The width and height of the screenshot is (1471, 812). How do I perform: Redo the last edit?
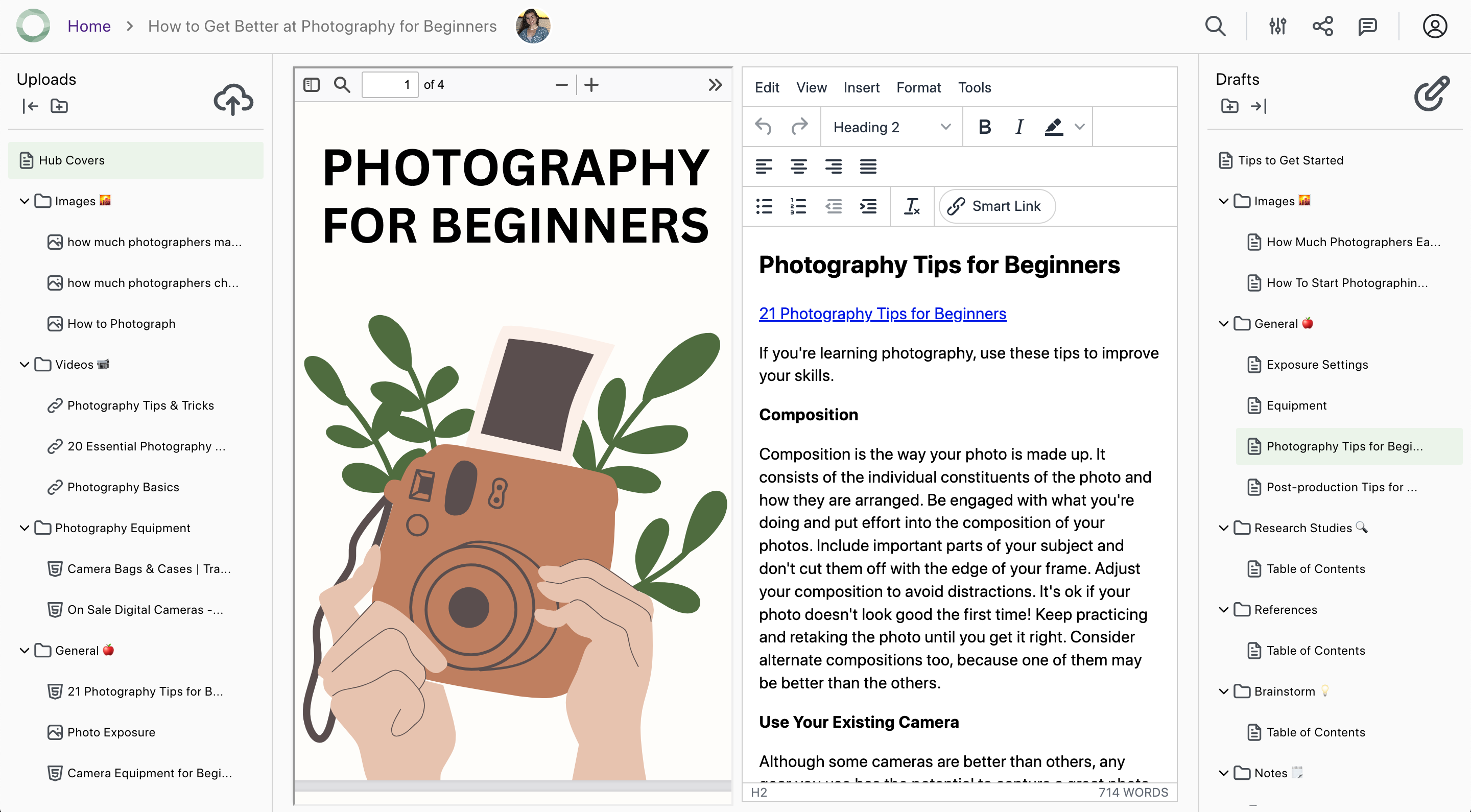pos(799,127)
